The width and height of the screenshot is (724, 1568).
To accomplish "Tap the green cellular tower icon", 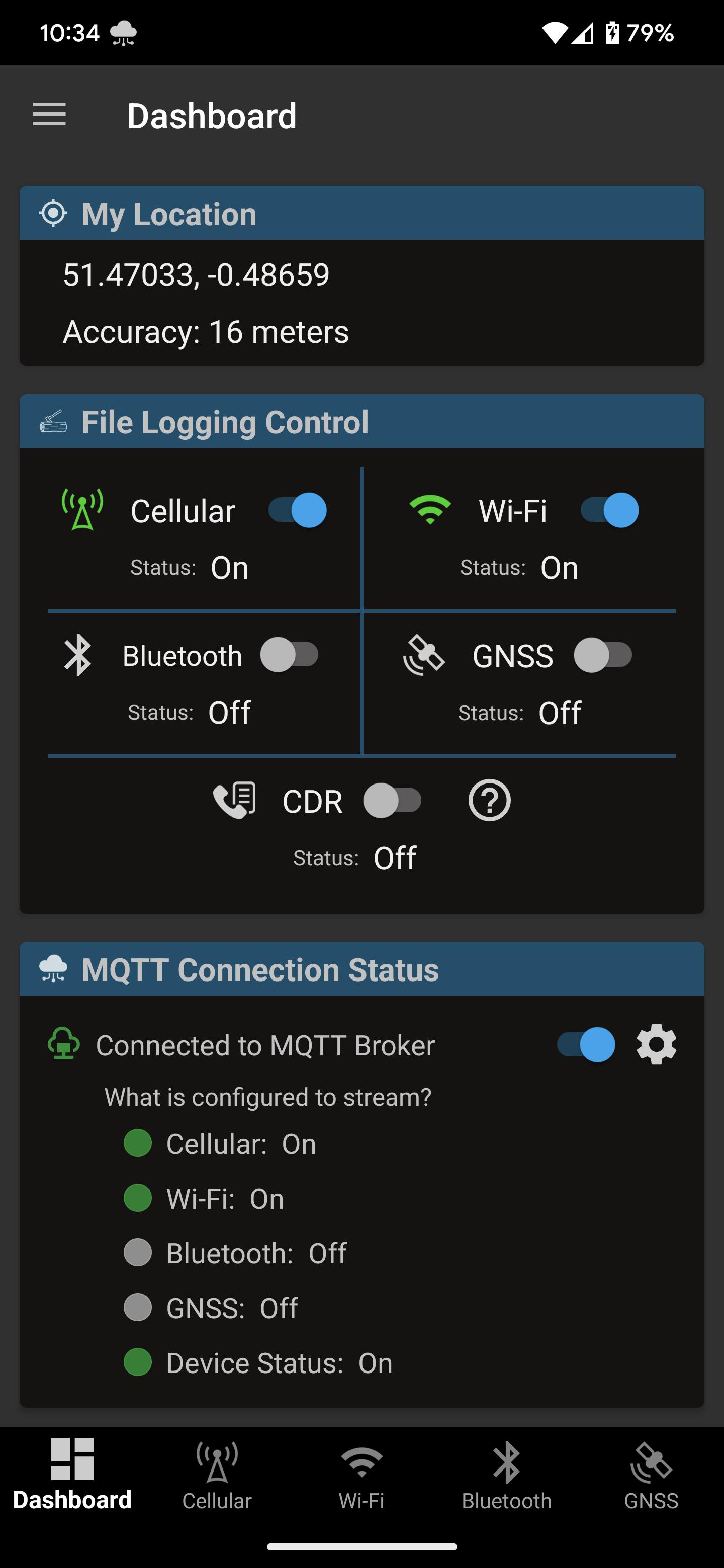I will tap(83, 510).
